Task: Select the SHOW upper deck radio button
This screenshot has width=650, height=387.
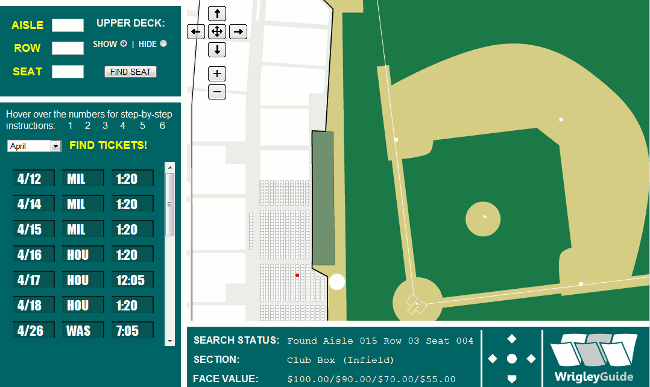Action: (x=124, y=44)
